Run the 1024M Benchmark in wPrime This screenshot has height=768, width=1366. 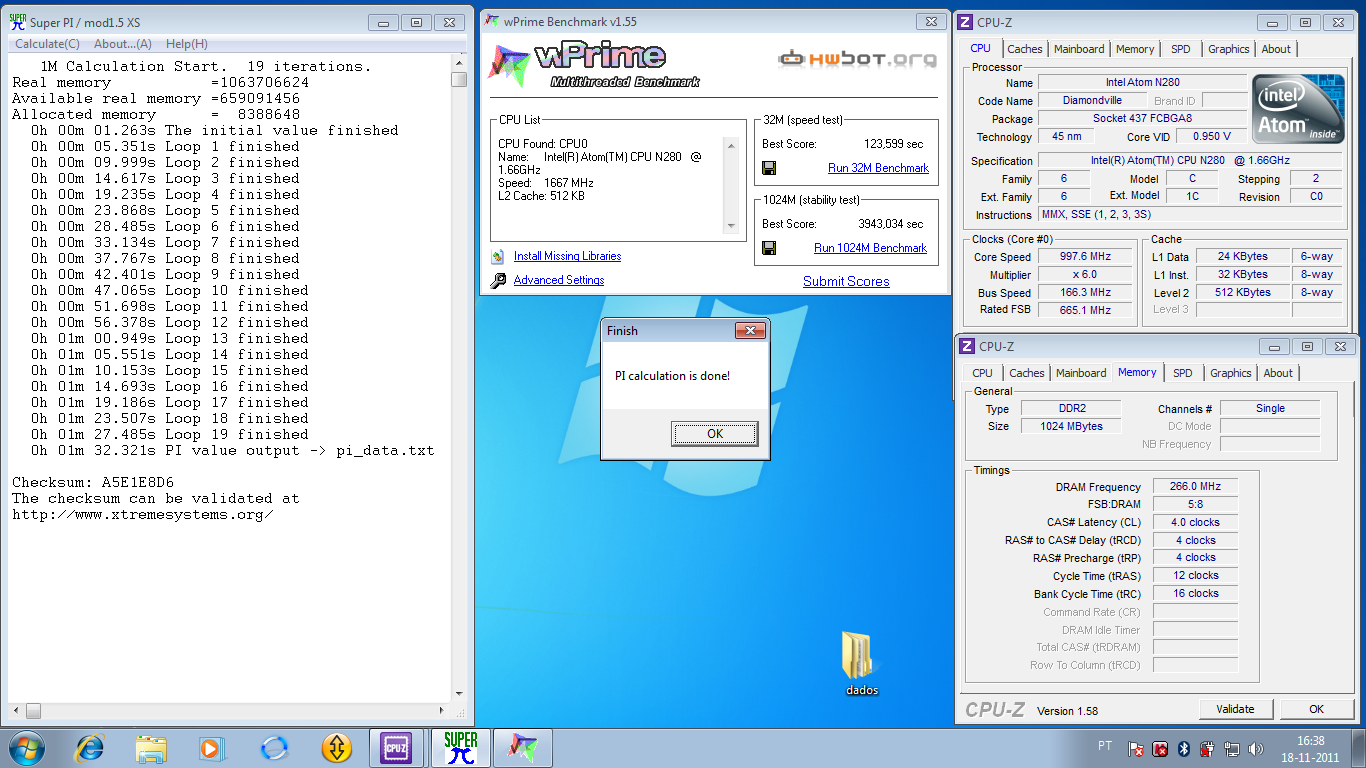[x=870, y=248]
